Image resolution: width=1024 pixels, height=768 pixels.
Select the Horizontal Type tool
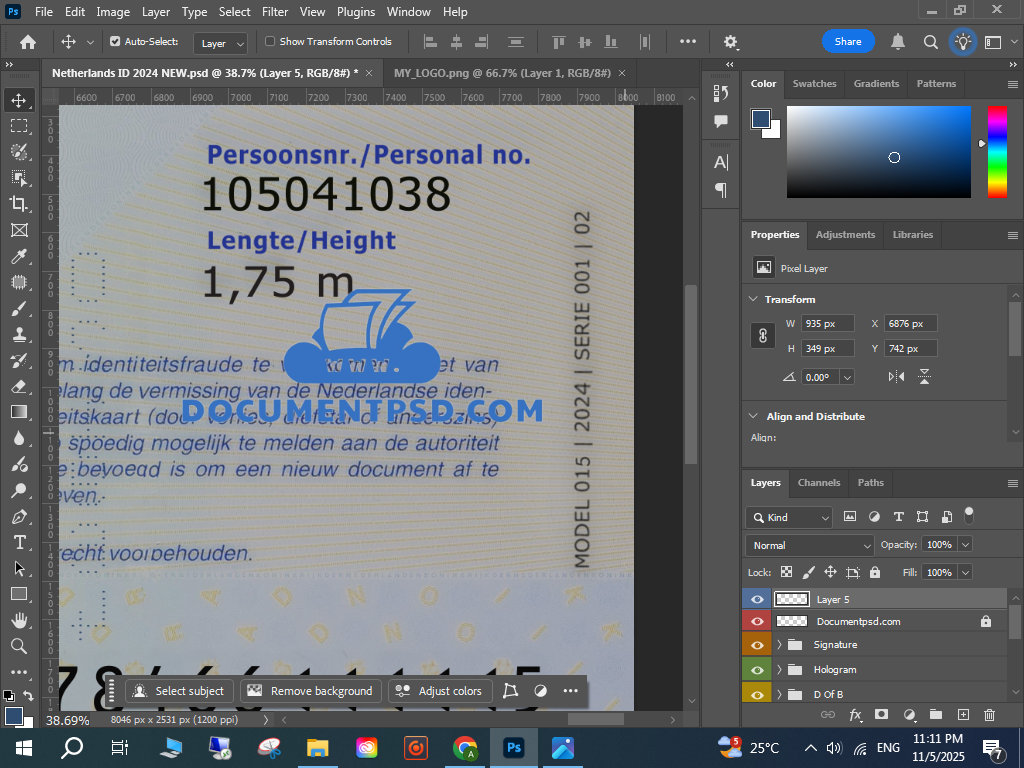pyautogui.click(x=19, y=542)
